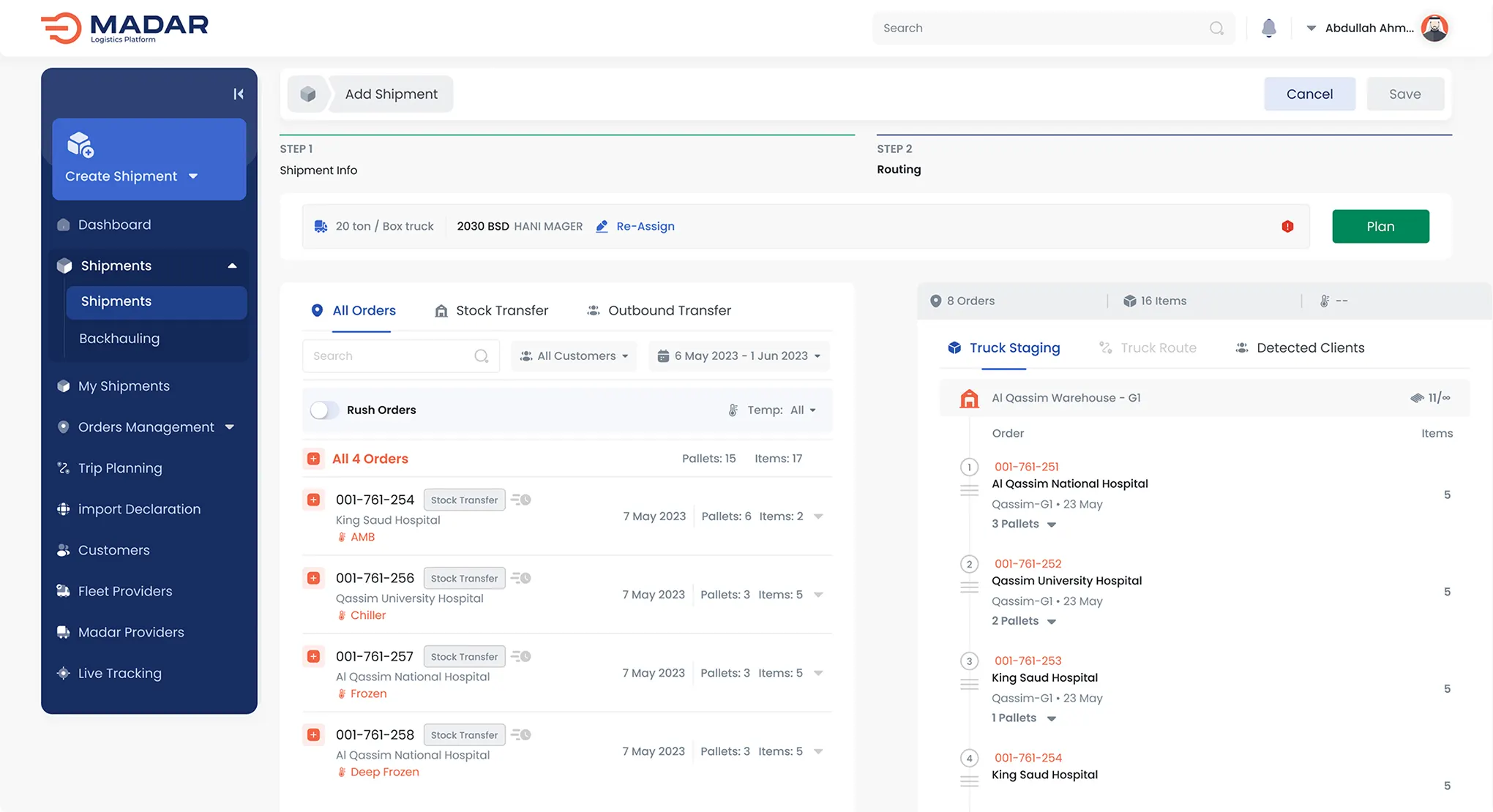
Task: Click the drag handle under order 001-761-252
Action: pos(969,587)
